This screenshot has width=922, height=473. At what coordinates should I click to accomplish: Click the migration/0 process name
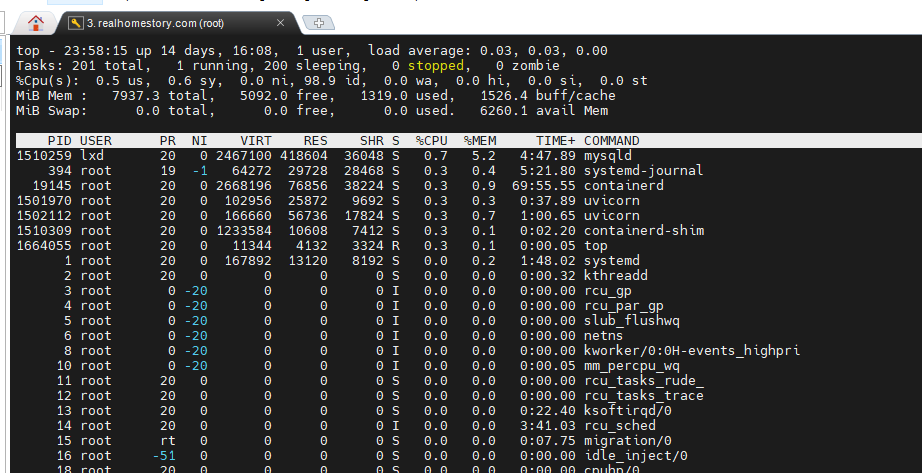point(627,441)
